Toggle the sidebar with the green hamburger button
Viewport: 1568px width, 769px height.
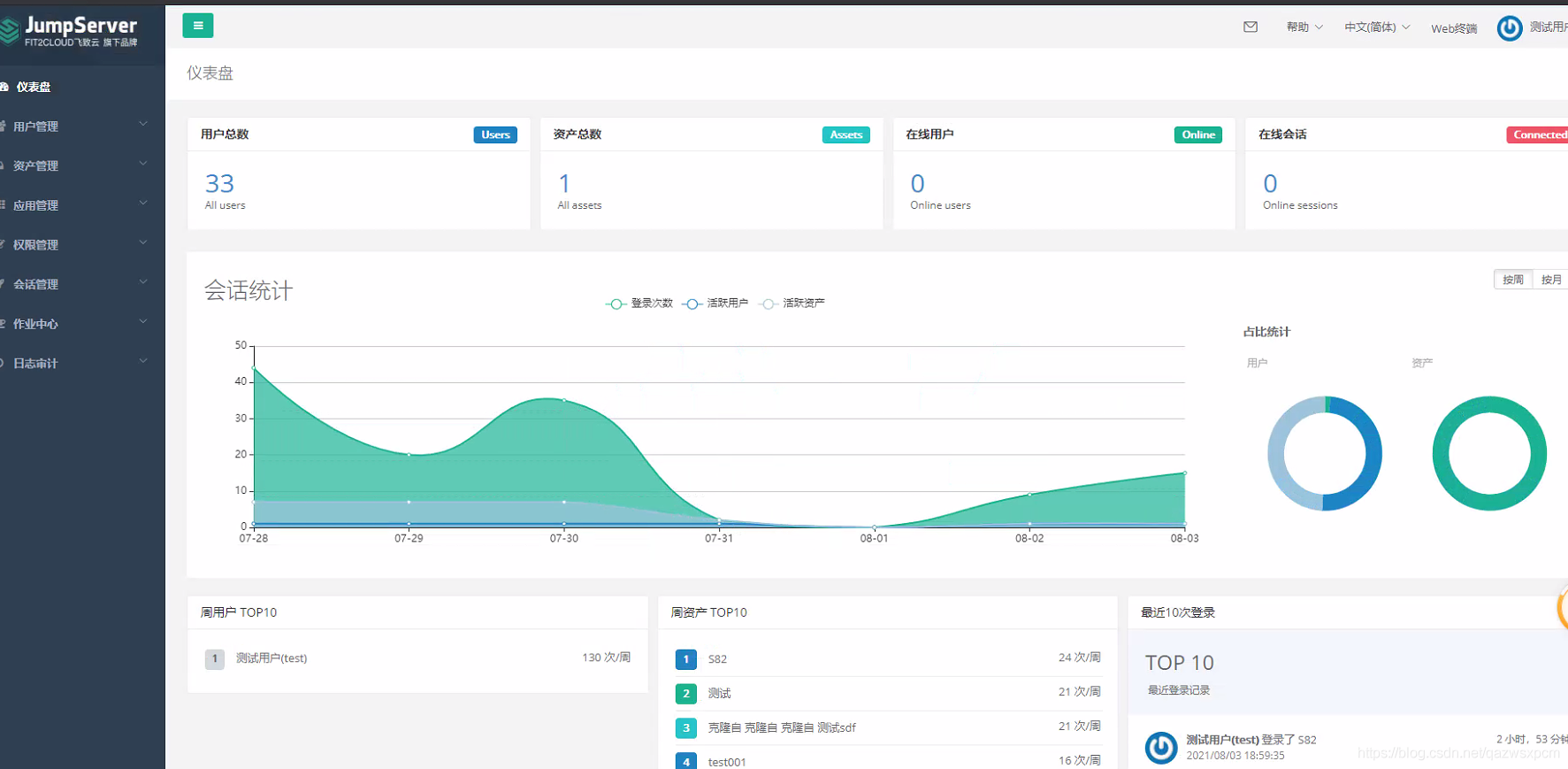[x=198, y=26]
